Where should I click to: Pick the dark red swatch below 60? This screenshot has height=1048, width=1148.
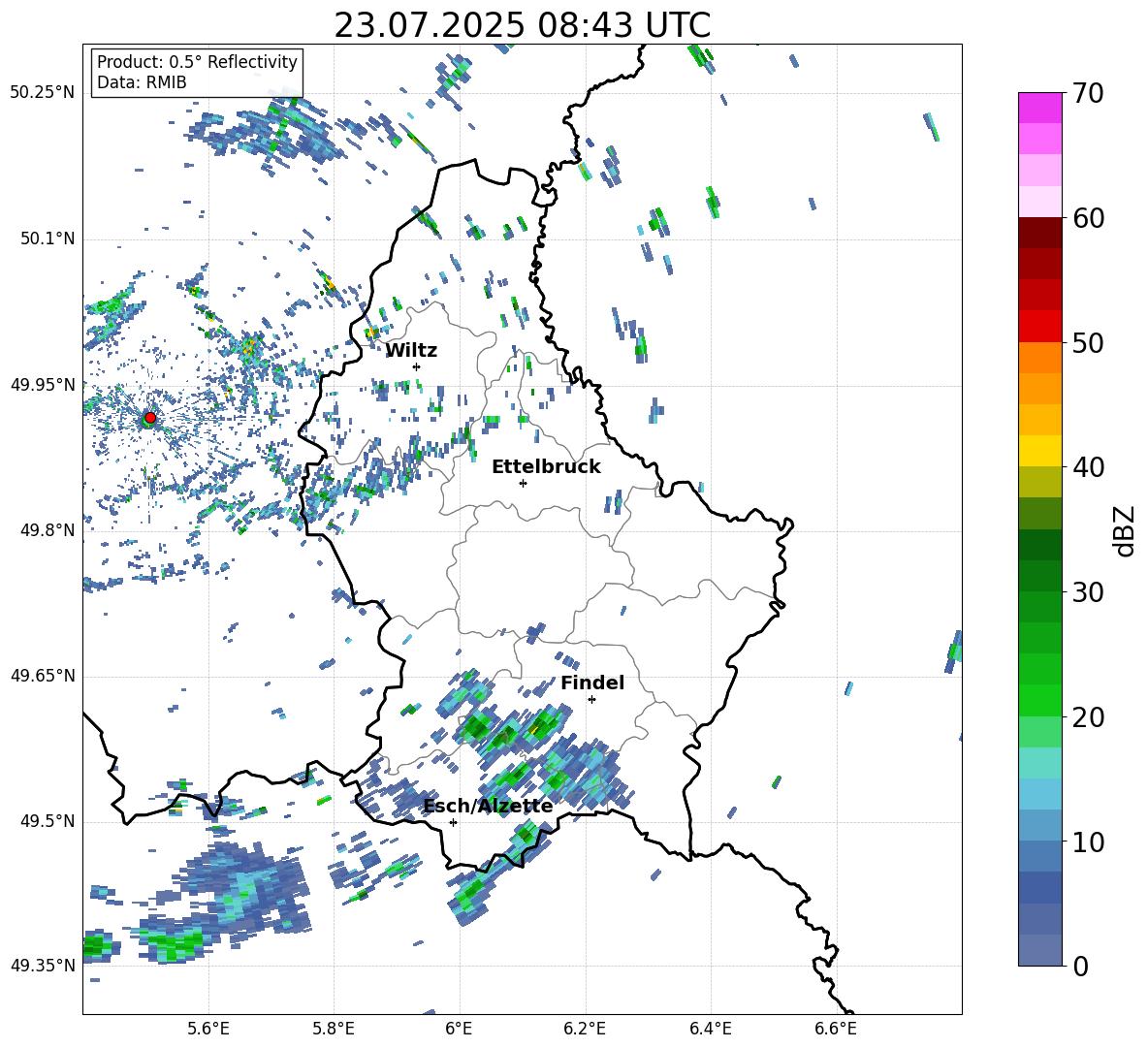click(x=1039, y=233)
